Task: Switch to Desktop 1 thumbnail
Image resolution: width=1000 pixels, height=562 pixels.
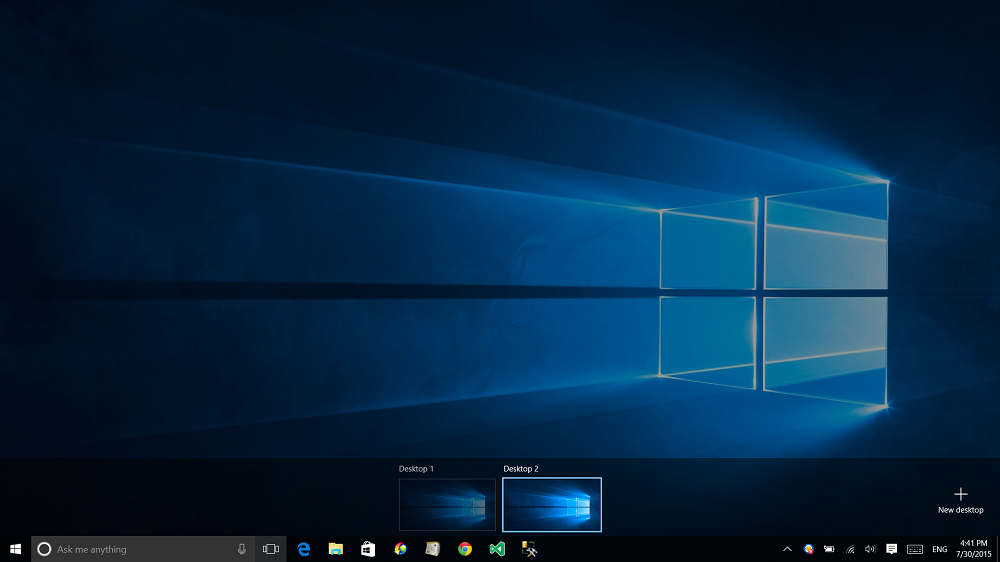Action: tap(447, 504)
